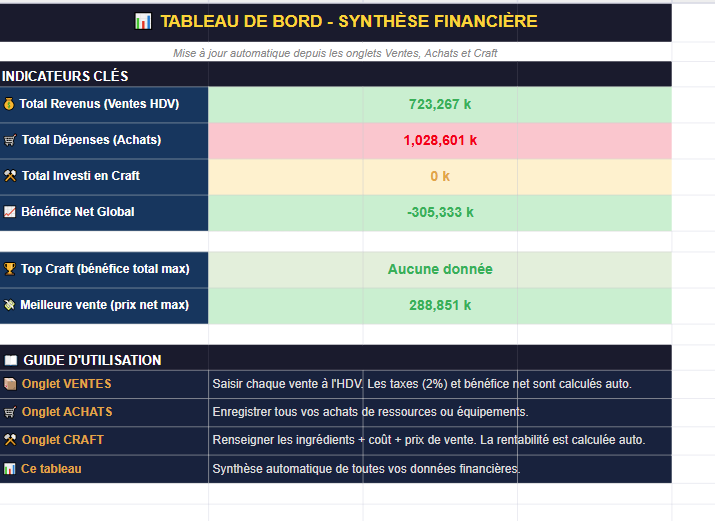Click the book icon beside GUIDE D'UTILISATION

10,361
